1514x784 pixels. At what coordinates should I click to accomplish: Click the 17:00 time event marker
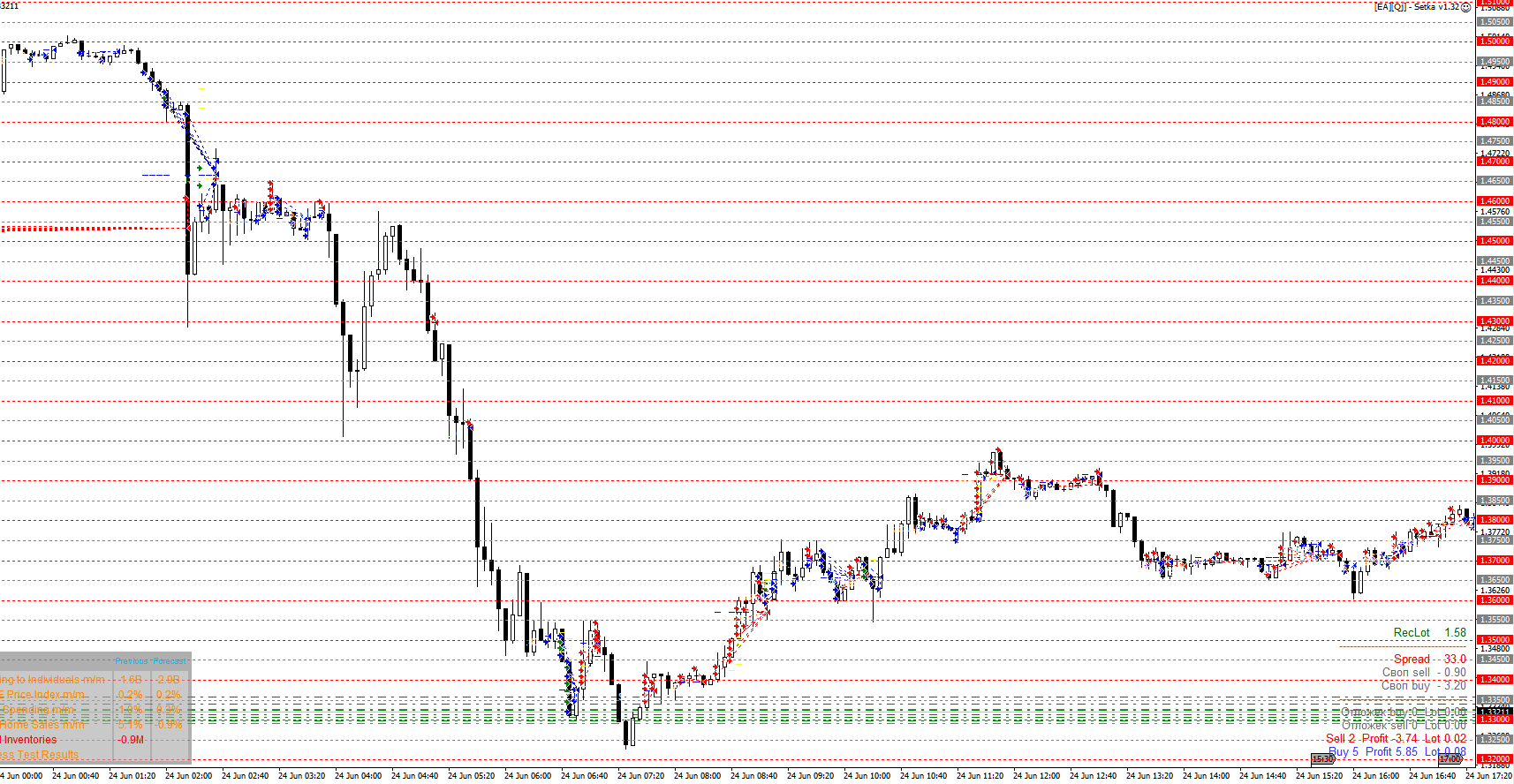[x=1450, y=759]
